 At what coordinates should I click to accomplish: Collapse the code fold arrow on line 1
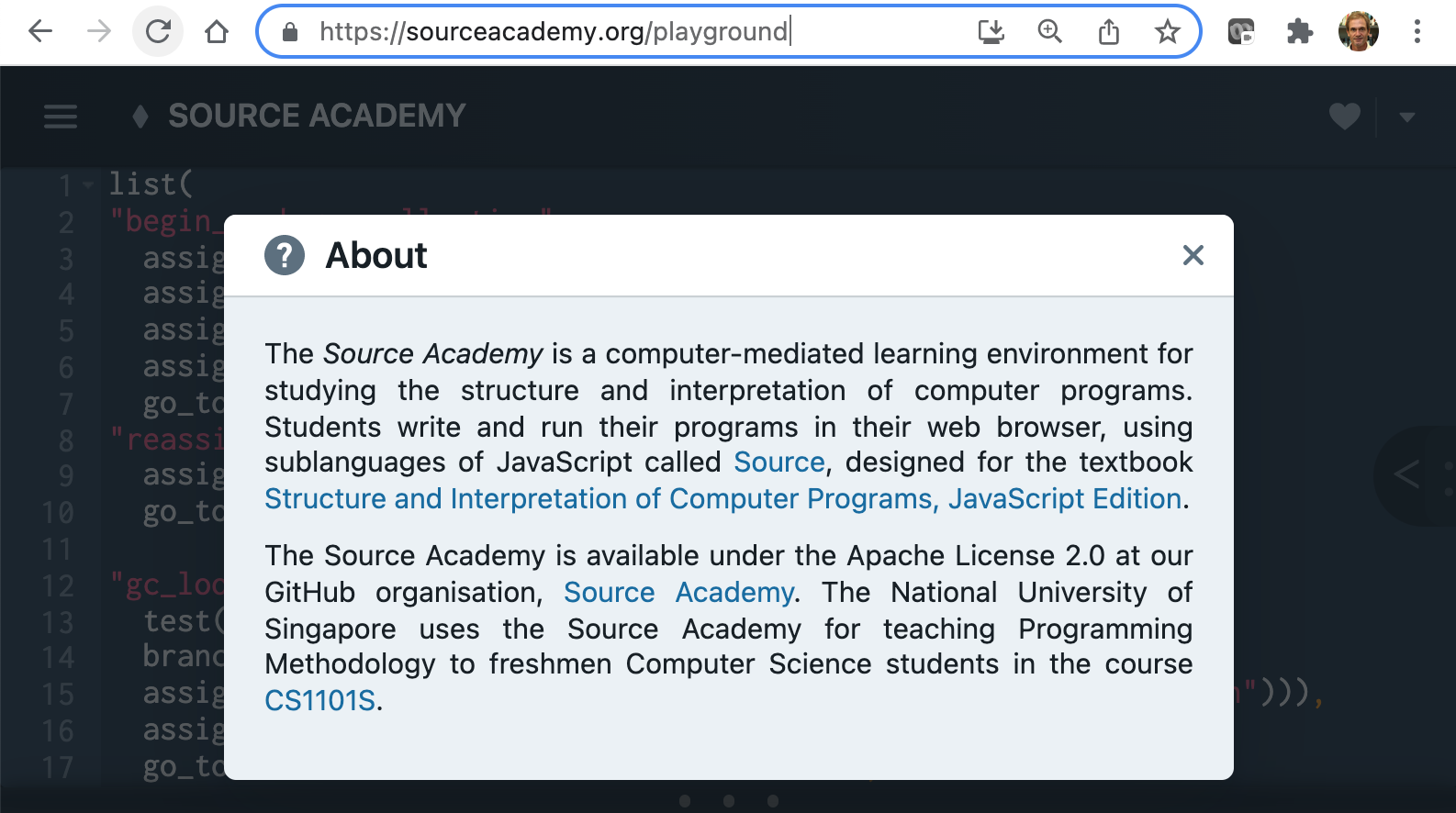point(88,184)
